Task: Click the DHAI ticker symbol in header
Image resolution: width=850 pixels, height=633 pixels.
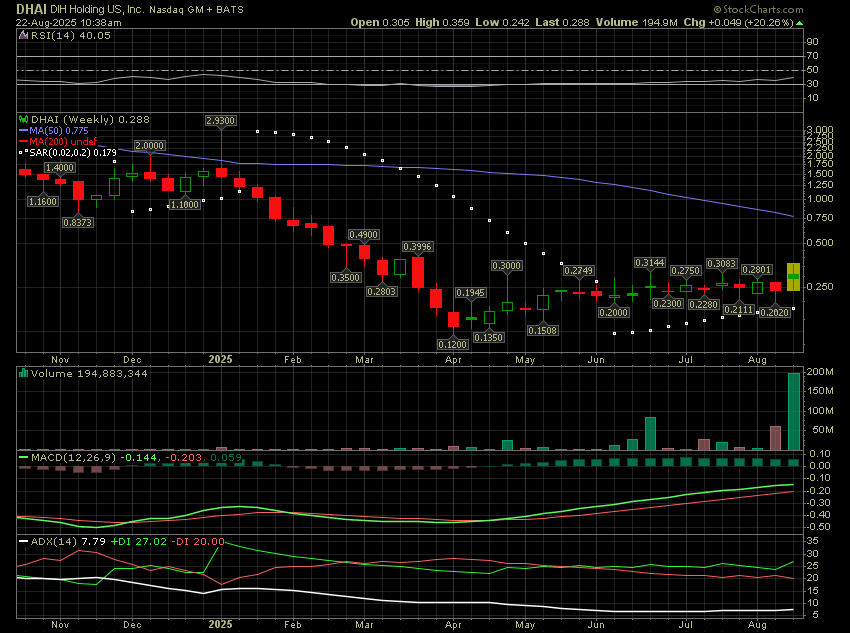Action: pos(31,9)
